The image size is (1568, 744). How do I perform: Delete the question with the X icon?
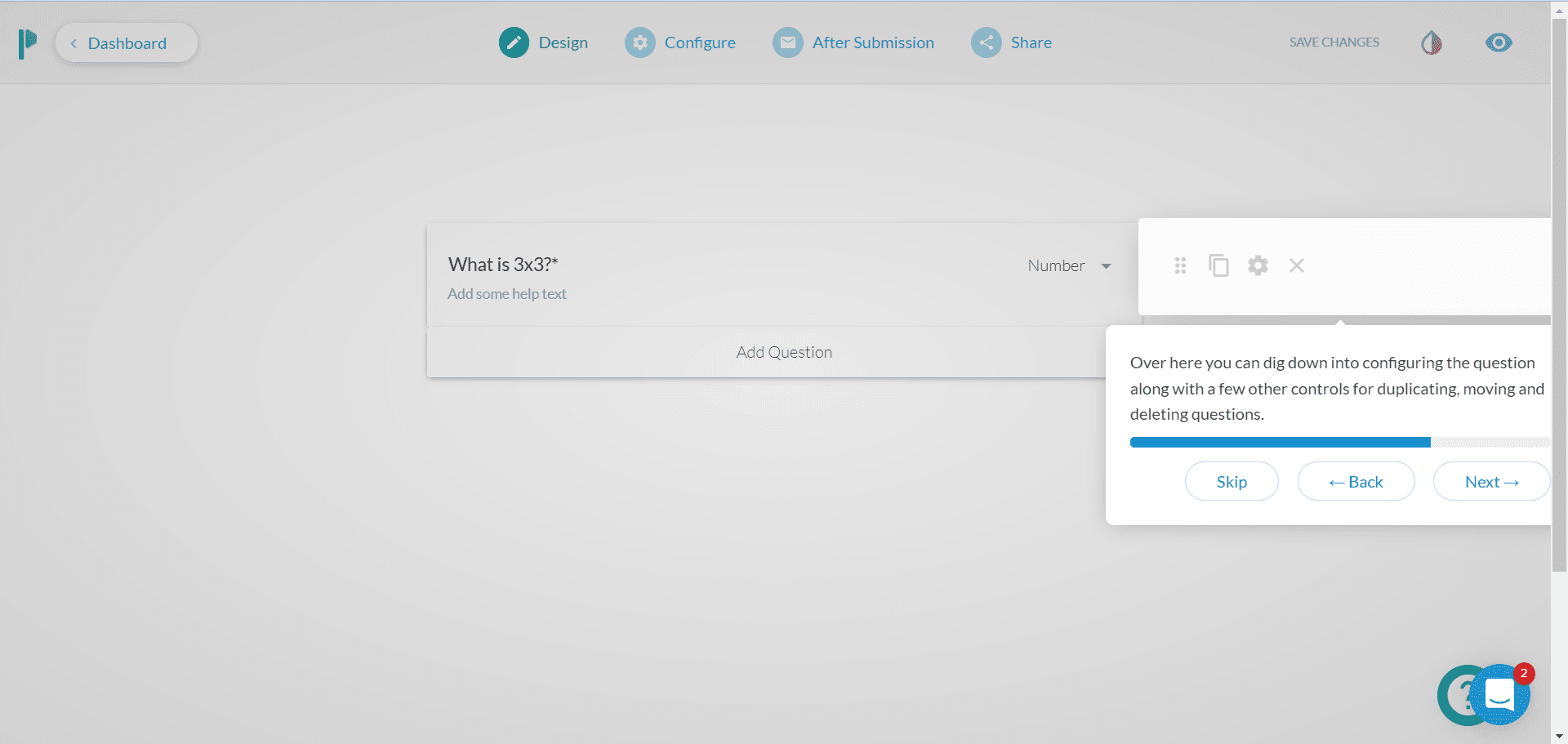tap(1297, 265)
